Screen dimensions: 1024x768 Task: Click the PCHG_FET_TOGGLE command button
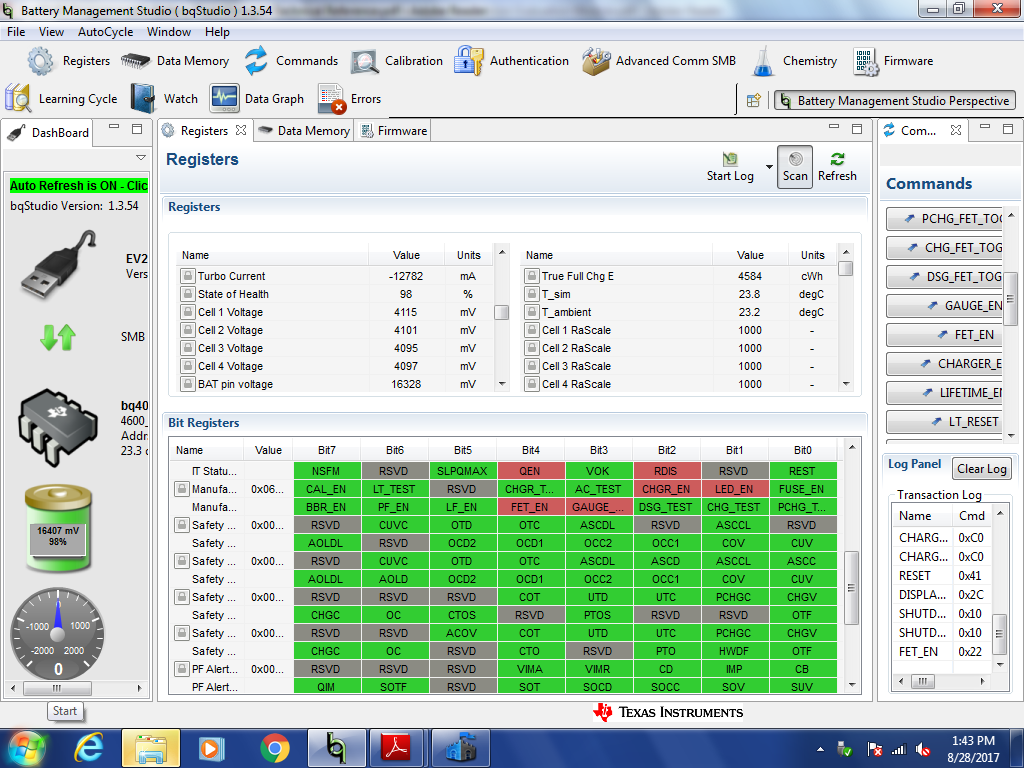(944, 219)
